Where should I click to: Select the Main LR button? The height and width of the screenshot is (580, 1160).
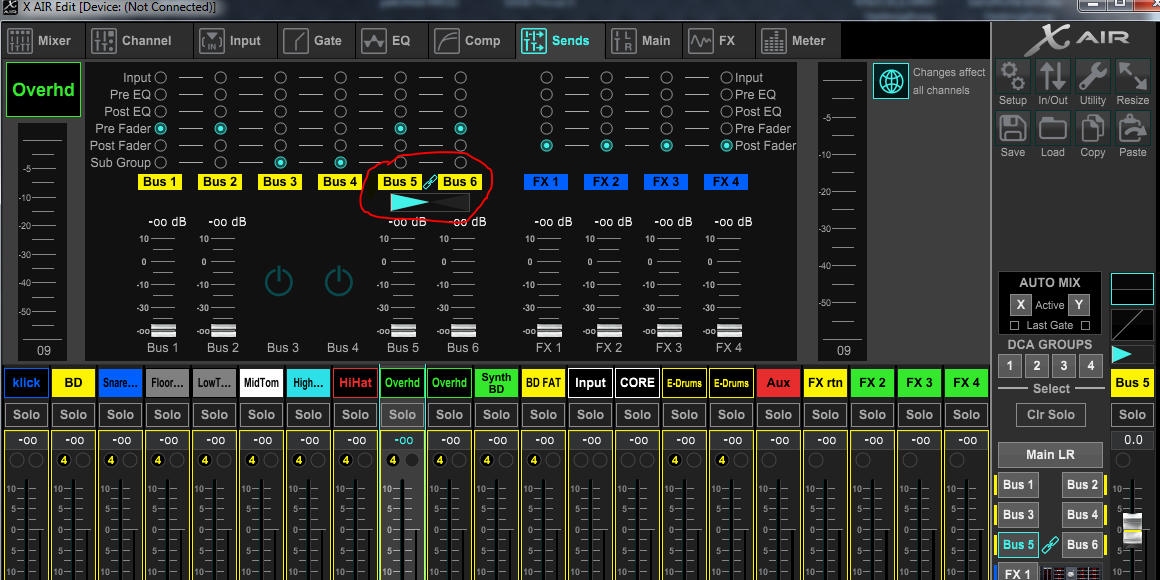pyautogui.click(x=1050, y=454)
